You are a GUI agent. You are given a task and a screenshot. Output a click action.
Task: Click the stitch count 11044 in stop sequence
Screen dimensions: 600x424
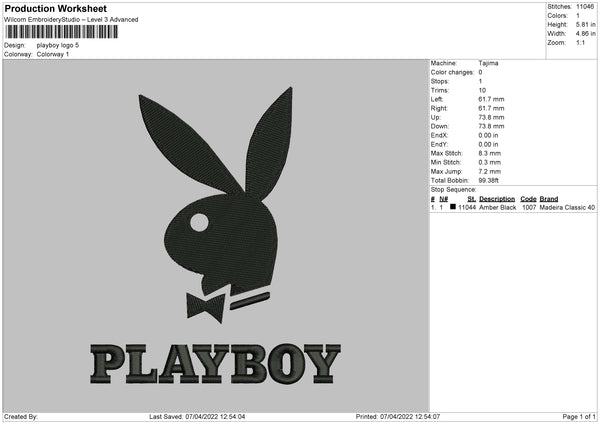pyautogui.click(x=467, y=207)
